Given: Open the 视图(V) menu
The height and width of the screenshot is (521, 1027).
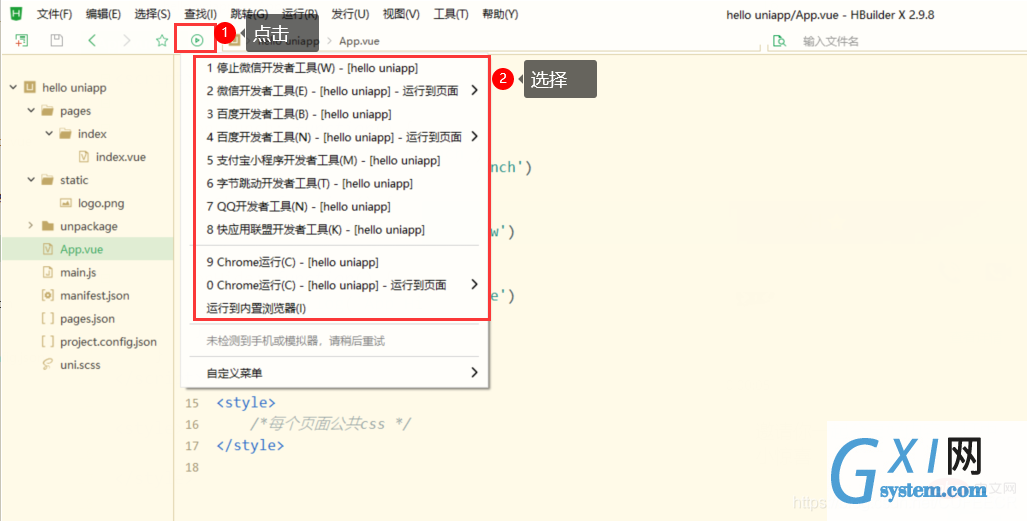Looking at the screenshot, I should tap(401, 14).
